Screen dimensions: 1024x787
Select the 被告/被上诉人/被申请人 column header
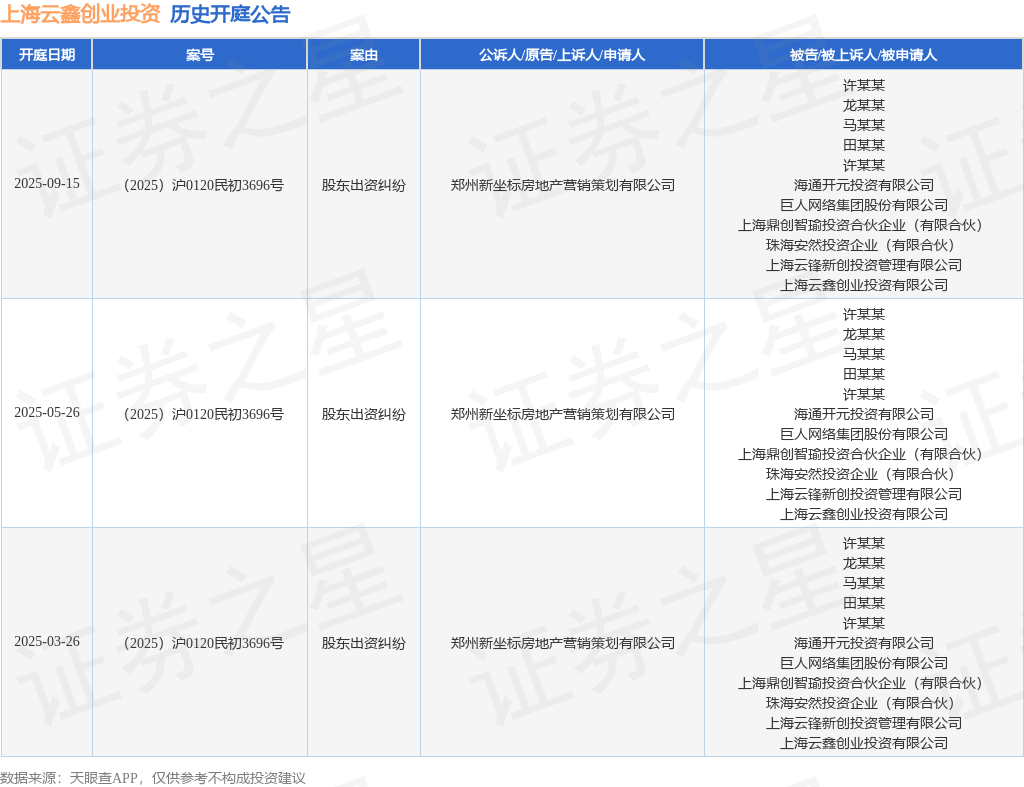[863, 55]
